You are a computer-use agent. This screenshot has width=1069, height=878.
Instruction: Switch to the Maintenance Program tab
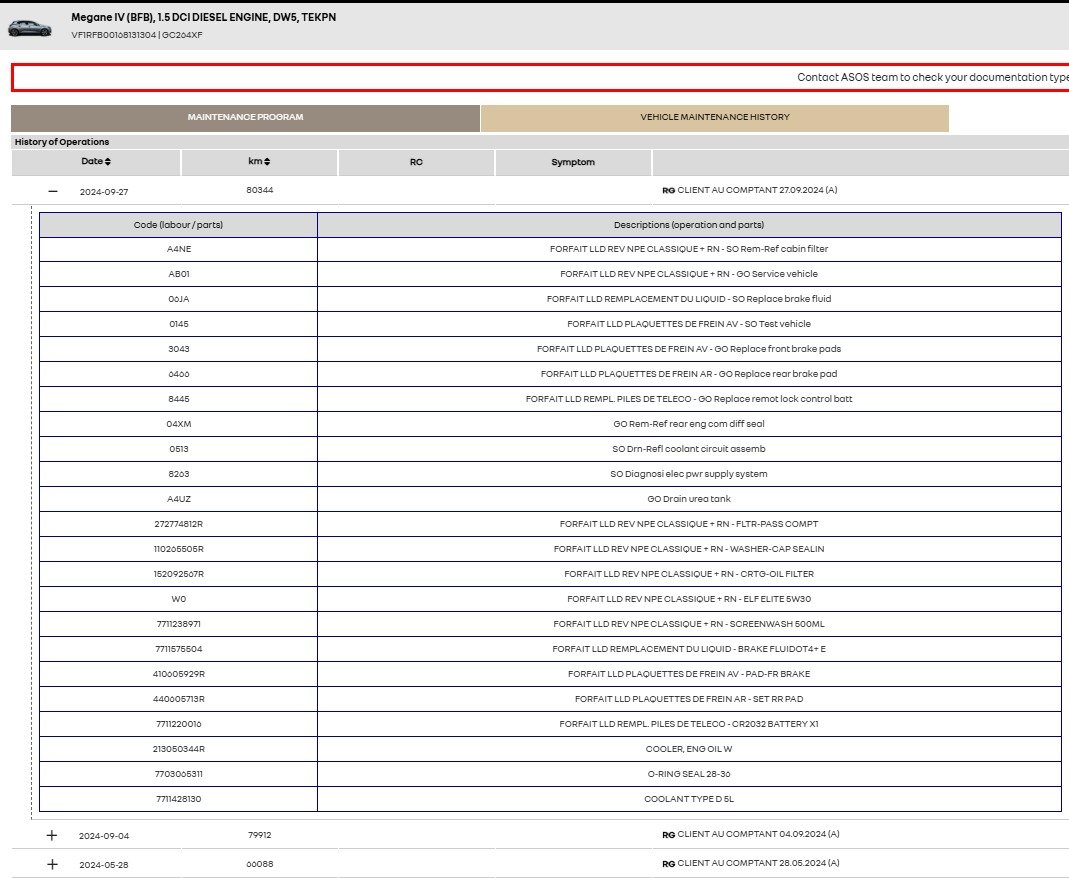click(x=245, y=118)
